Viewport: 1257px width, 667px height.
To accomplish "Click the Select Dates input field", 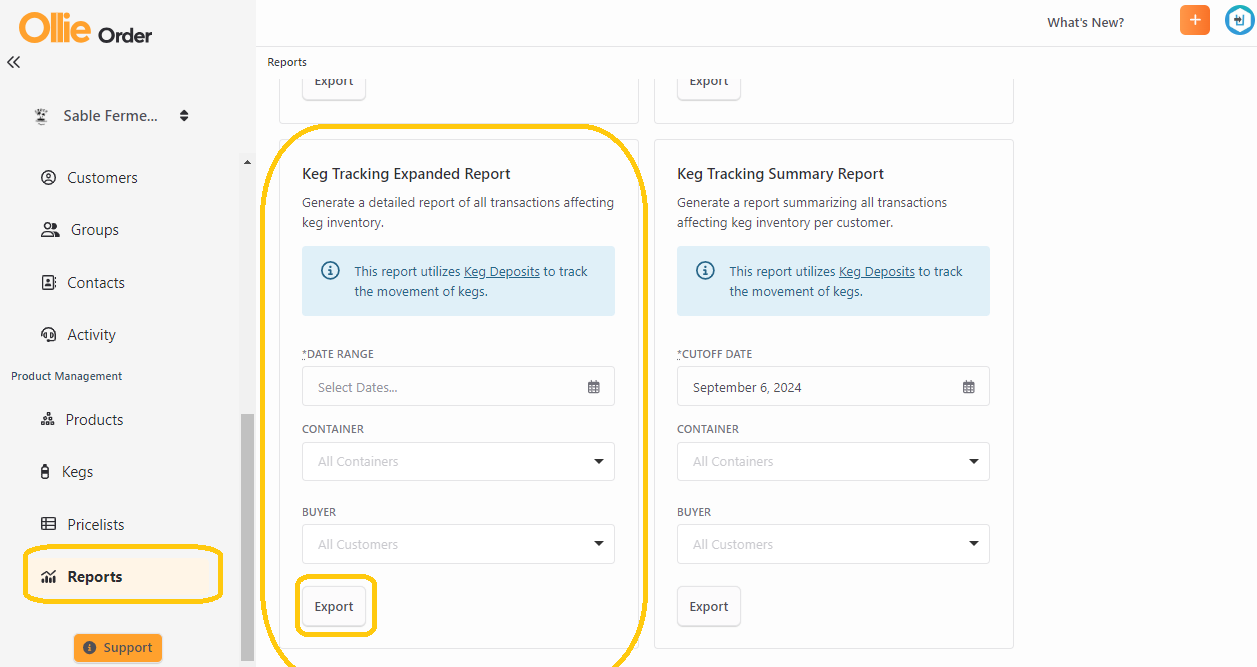I will 458,387.
